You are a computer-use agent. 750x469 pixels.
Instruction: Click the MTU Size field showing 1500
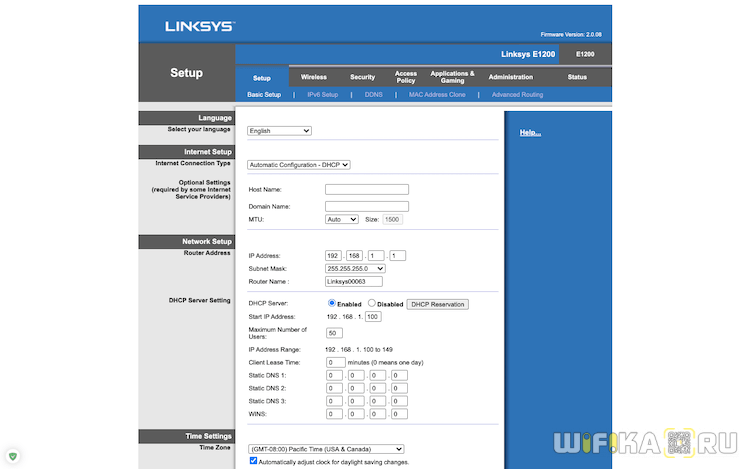pyautogui.click(x=392, y=219)
